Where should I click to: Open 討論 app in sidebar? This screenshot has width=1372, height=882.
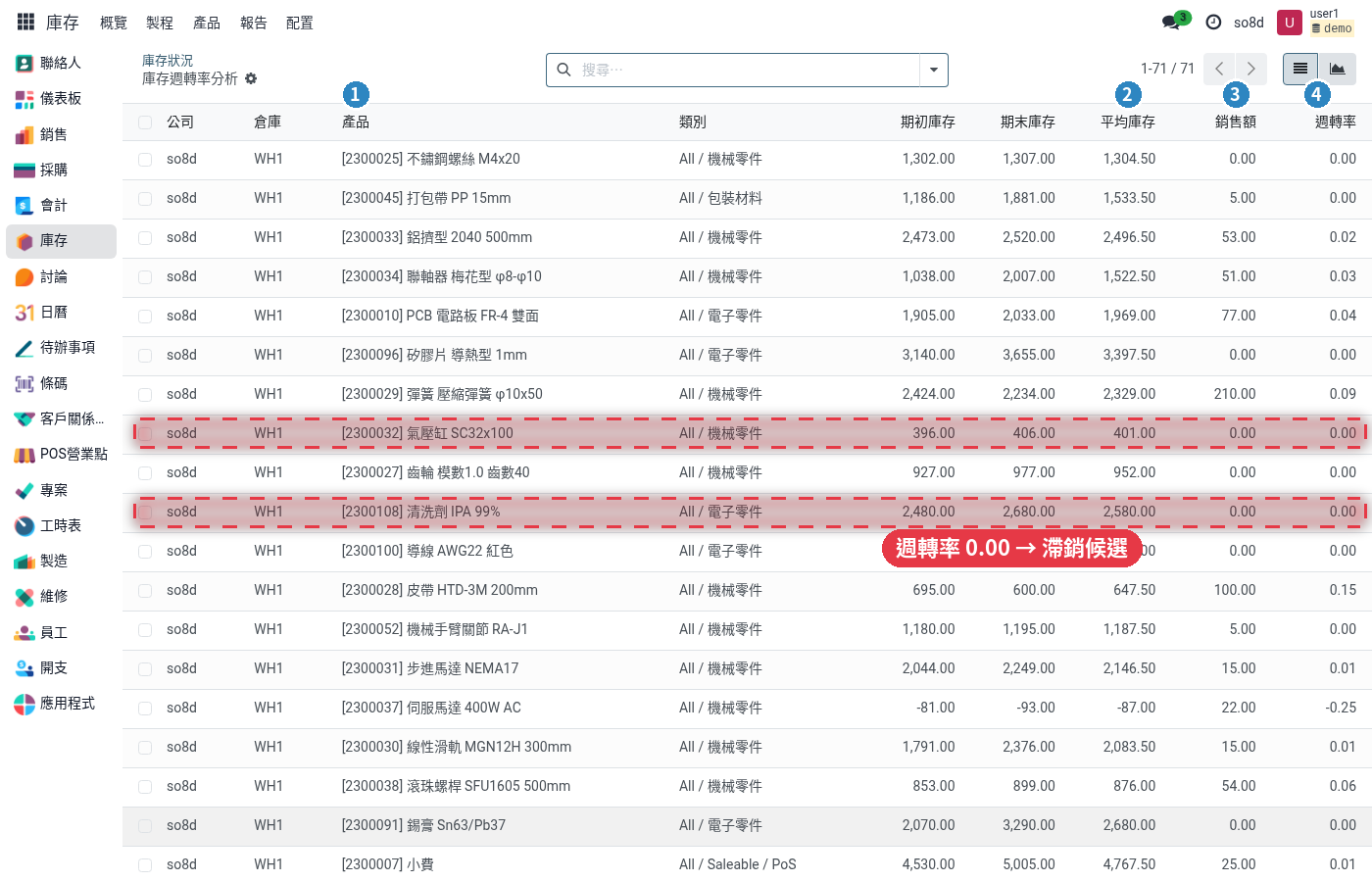point(61,276)
